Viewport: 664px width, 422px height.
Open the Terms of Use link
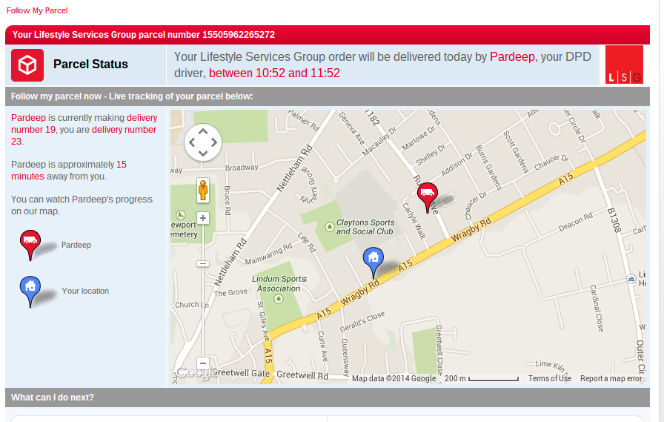[549, 378]
